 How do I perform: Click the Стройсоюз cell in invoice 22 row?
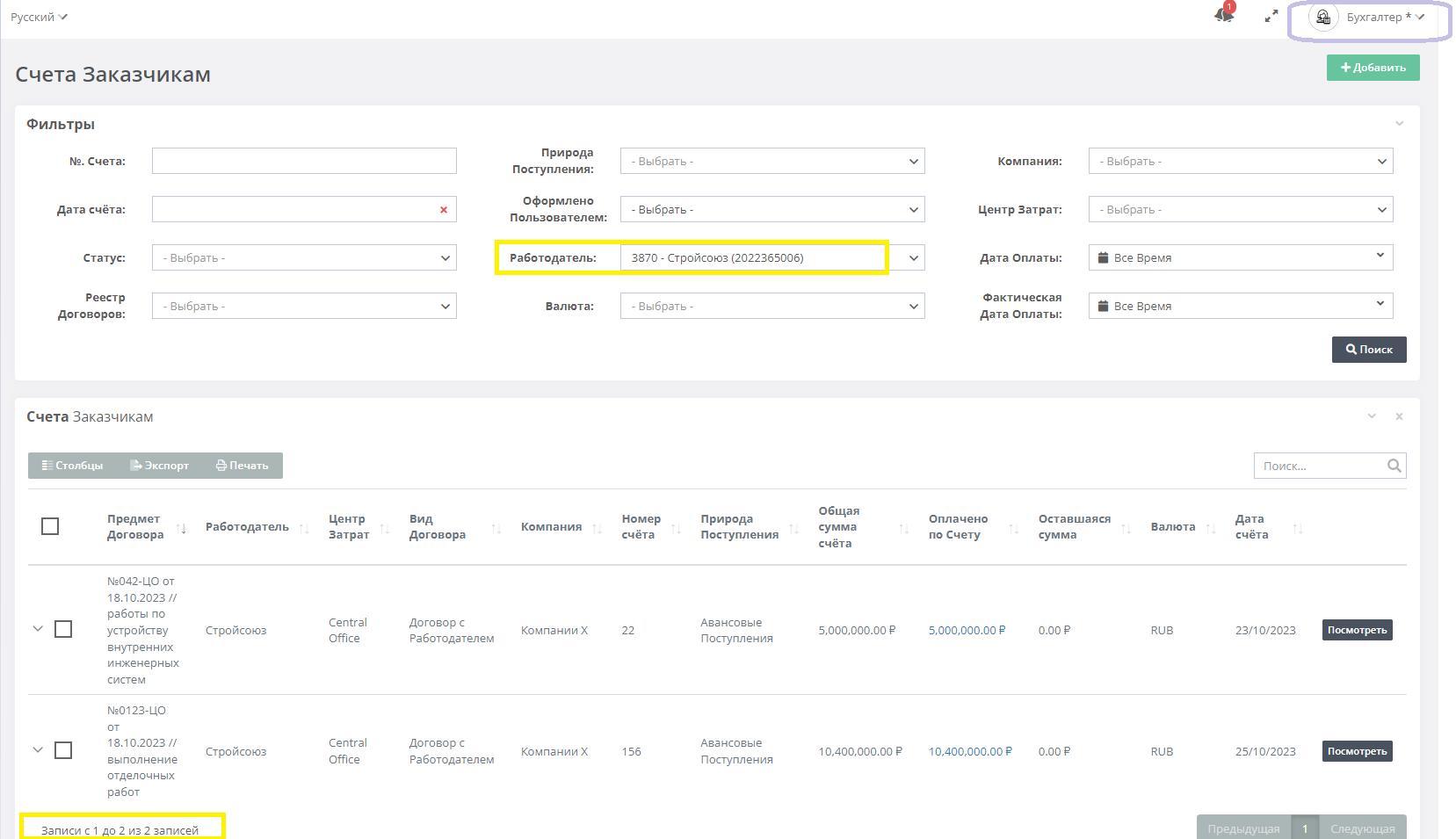pos(235,630)
